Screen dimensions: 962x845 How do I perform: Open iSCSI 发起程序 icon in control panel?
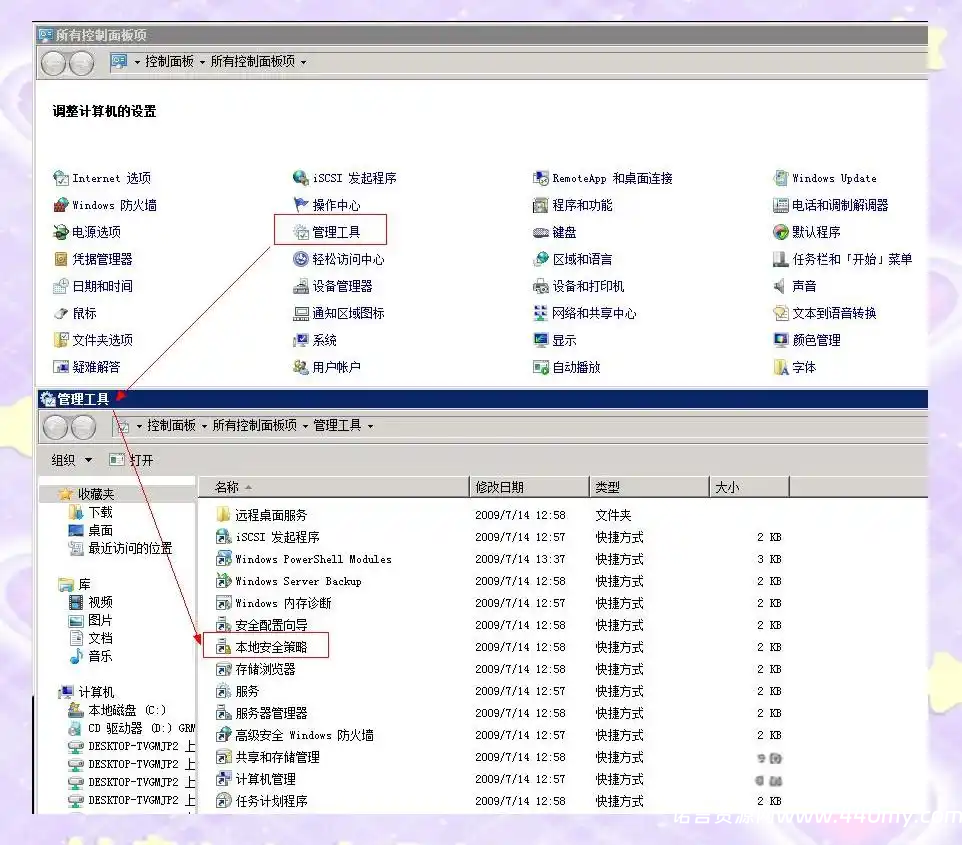301,179
